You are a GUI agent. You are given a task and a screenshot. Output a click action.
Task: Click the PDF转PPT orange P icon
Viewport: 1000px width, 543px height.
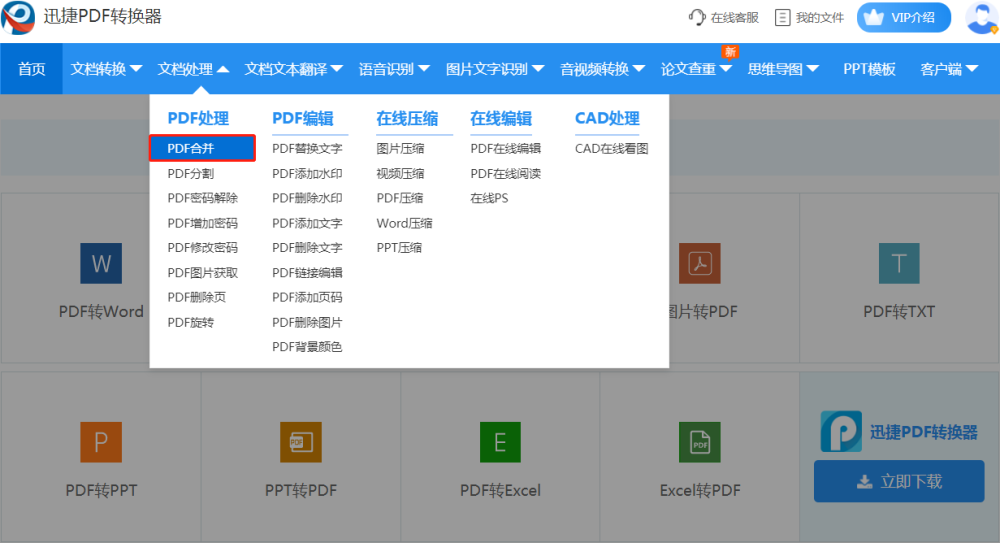click(101, 442)
